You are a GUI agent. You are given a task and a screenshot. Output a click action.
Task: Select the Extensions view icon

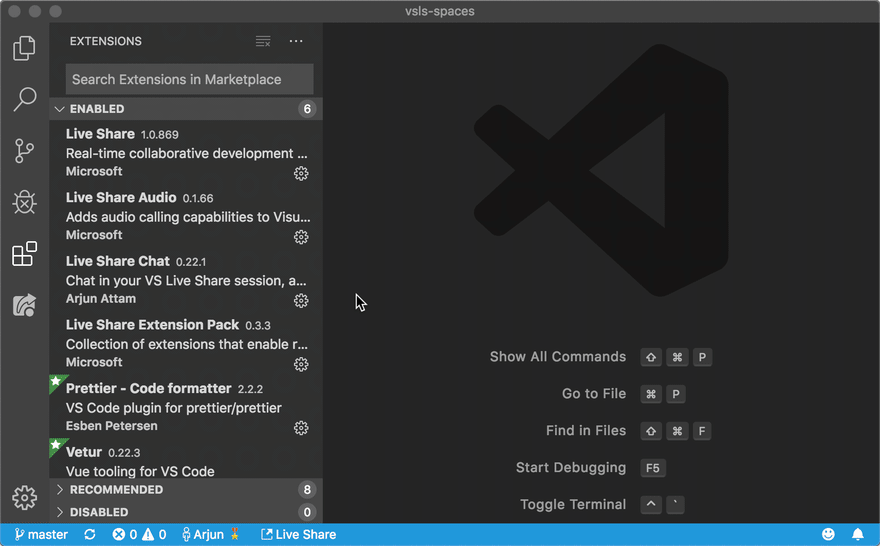[24, 254]
